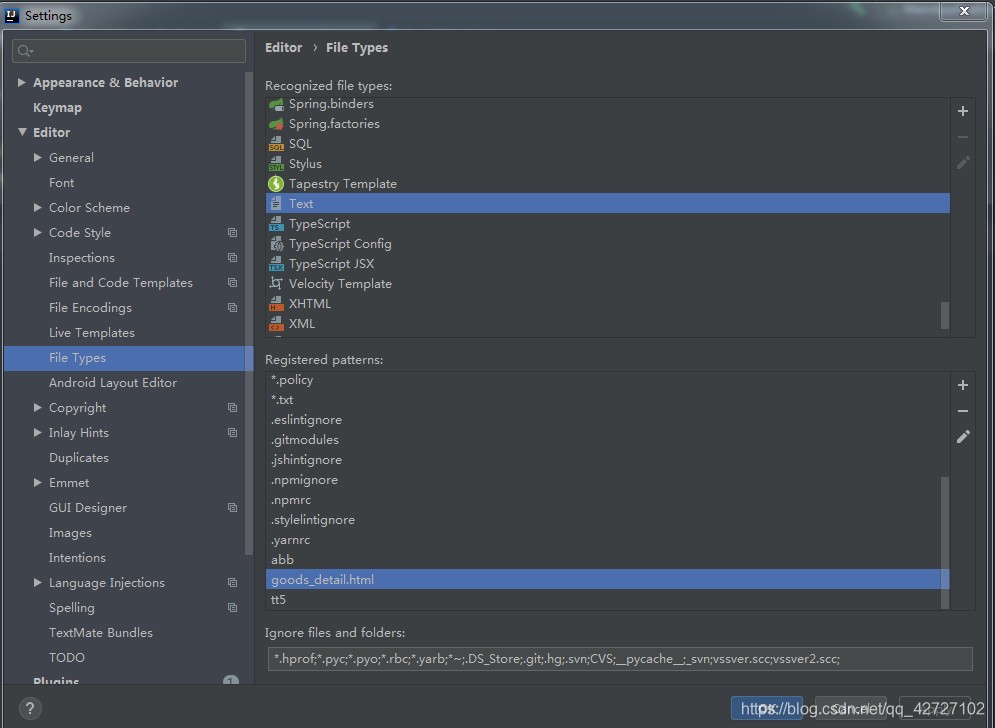Open Android Layout Editor settings
This screenshot has width=995, height=728.
pos(113,383)
